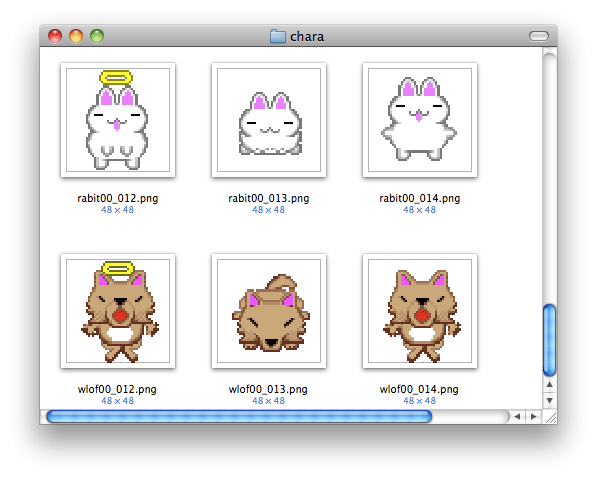Click the rabit00_012.png file name label
Viewport: 597px width, 479px height.
118,198
